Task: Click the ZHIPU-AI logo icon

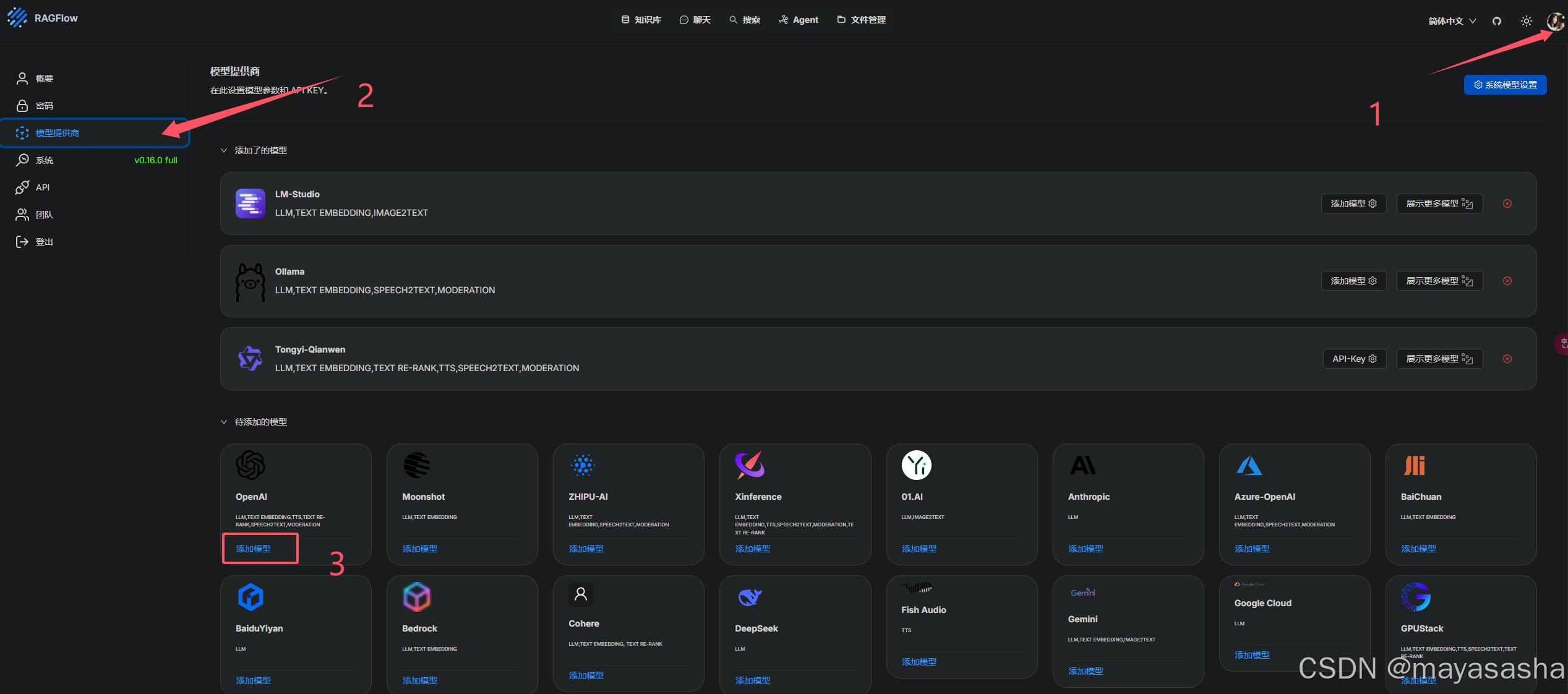Action: point(583,465)
